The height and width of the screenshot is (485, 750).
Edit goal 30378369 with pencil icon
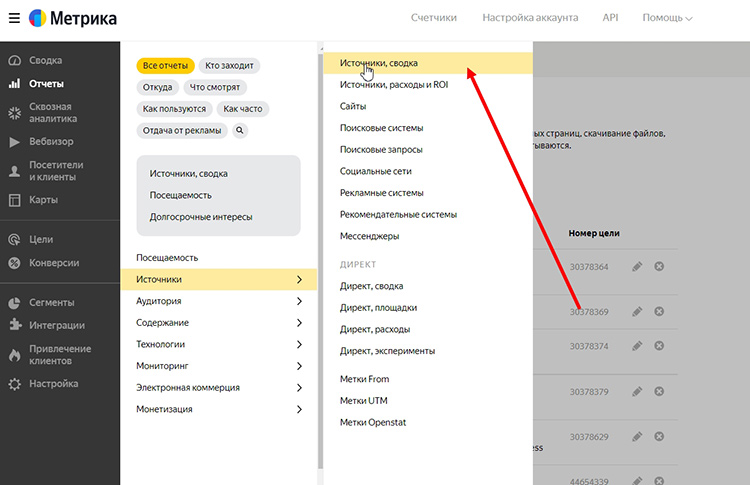(x=637, y=311)
